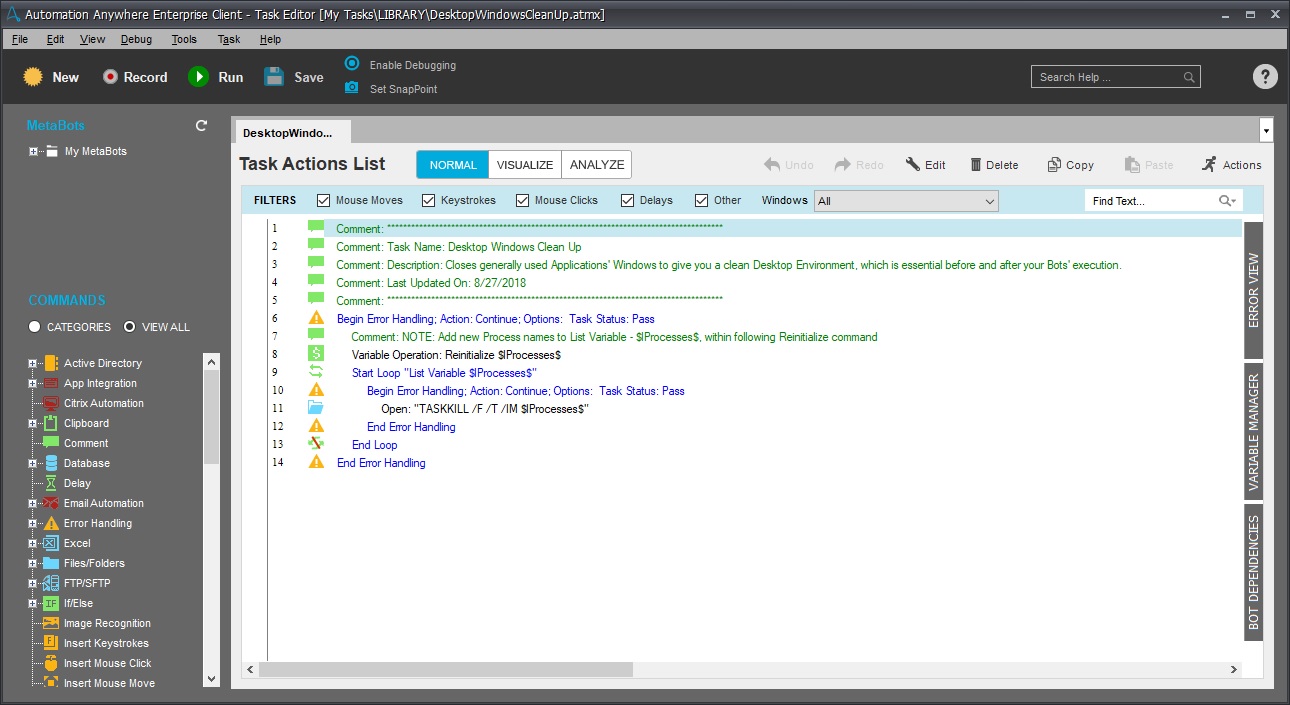Toggle the Keystrokes filter checkbox
This screenshot has height=705, width=1290.
click(x=429, y=200)
